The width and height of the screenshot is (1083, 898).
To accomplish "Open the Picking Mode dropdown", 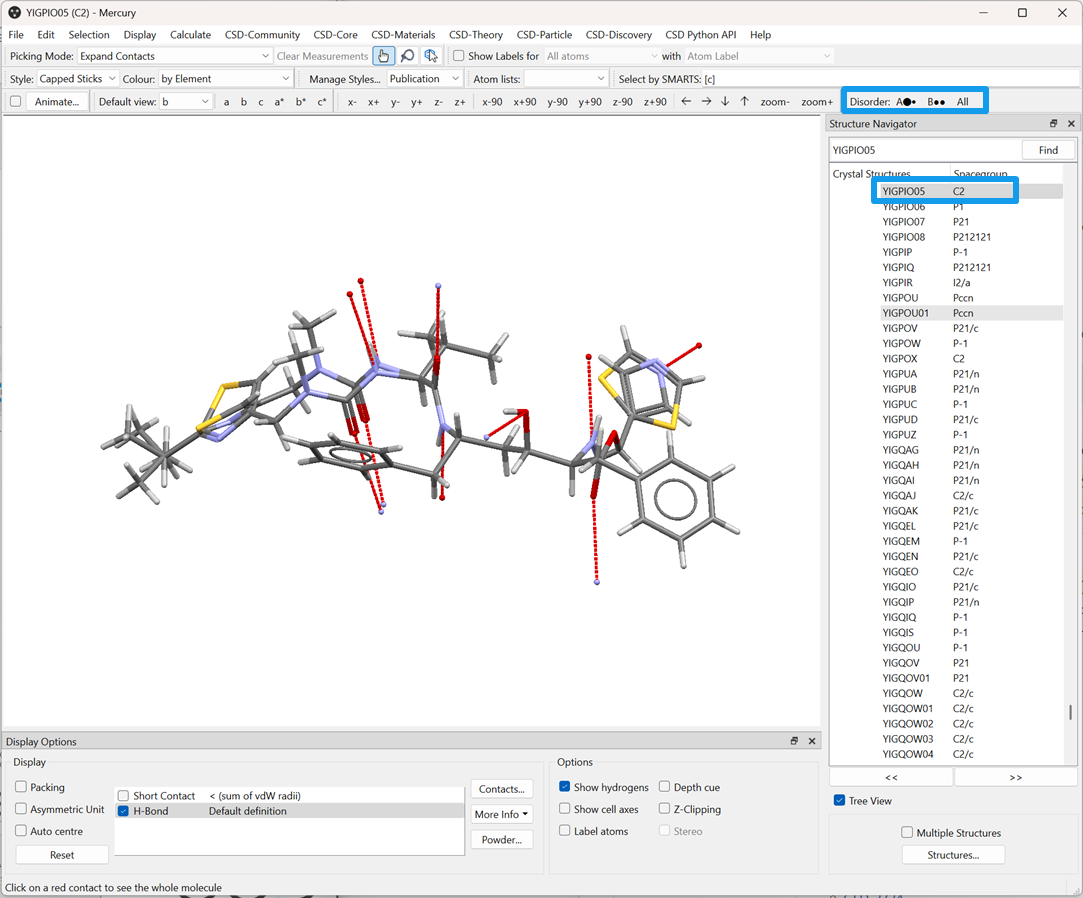I will (174, 56).
